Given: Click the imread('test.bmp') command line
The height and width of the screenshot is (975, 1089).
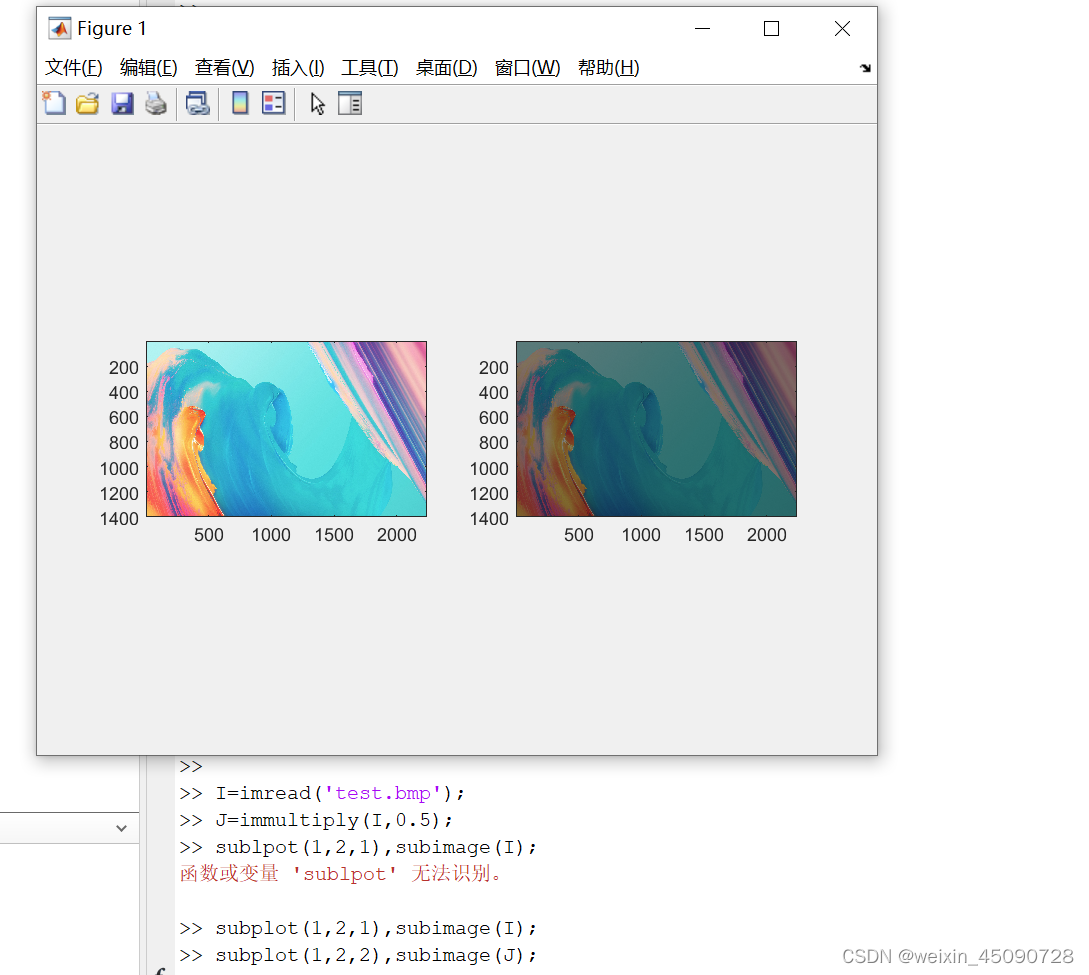Looking at the screenshot, I should pos(322,793).
